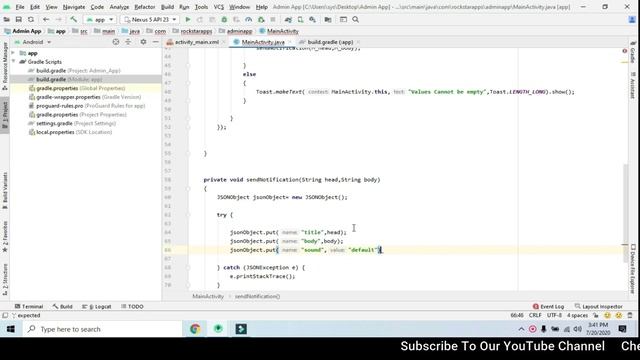Open the VCS menu
Screen dimensions: 640x360
coord(219,7)
